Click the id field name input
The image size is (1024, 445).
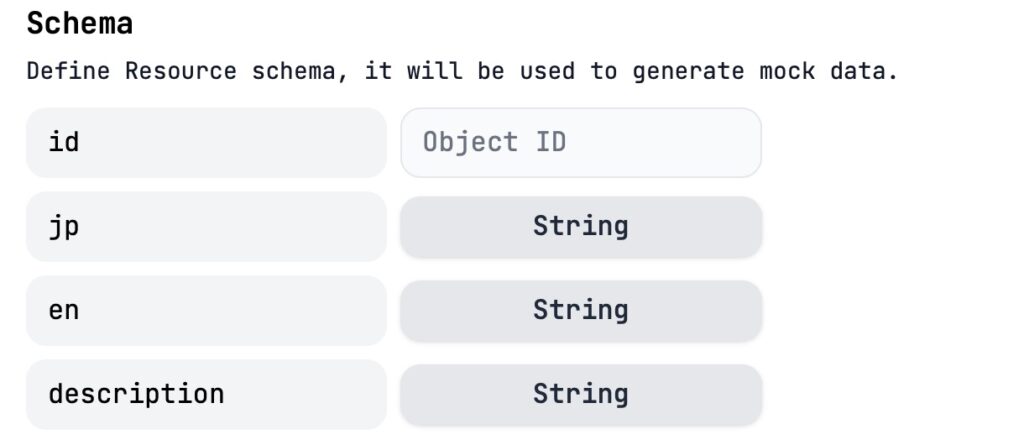tap(205, 143)
